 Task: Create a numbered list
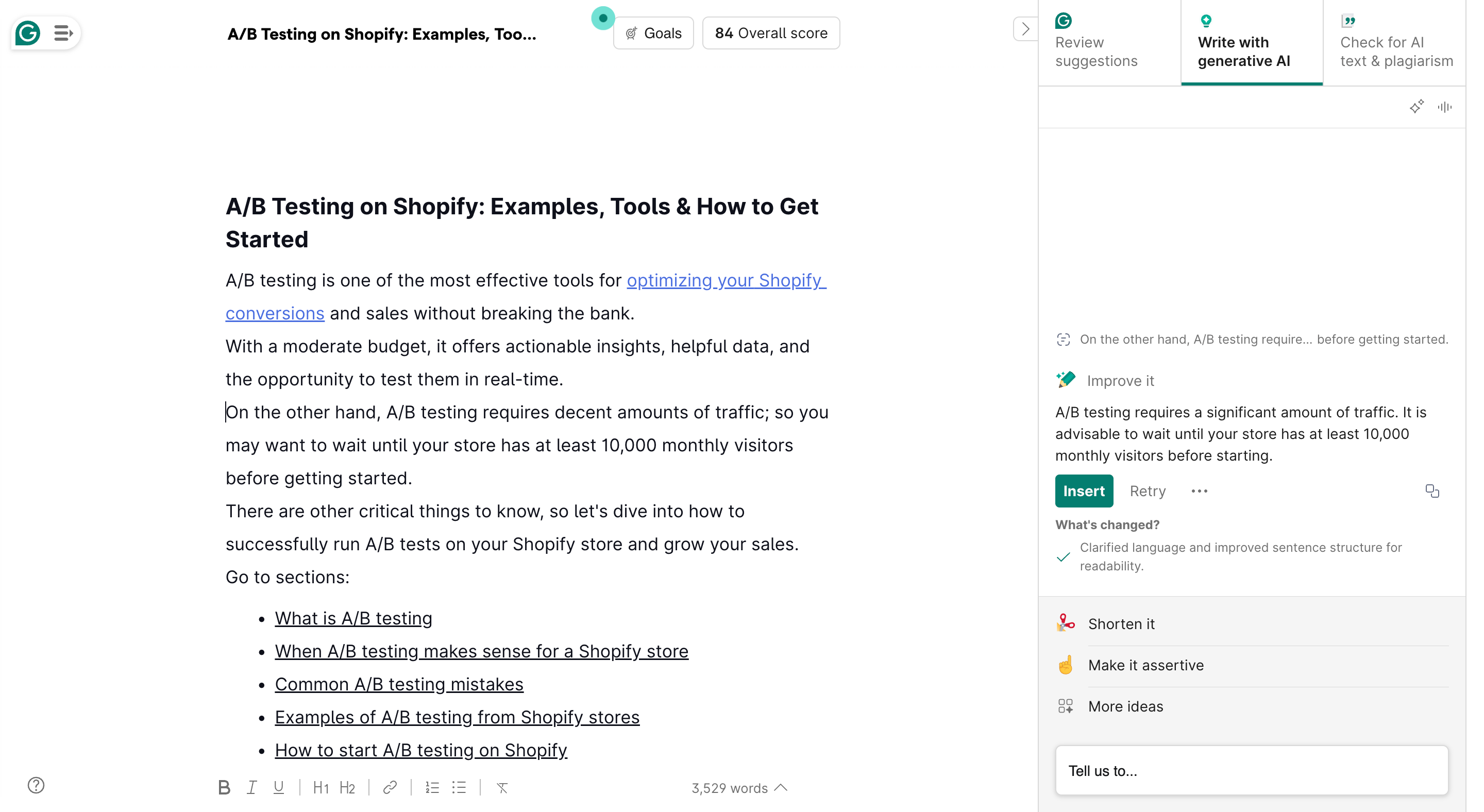[x=432, y=787]
